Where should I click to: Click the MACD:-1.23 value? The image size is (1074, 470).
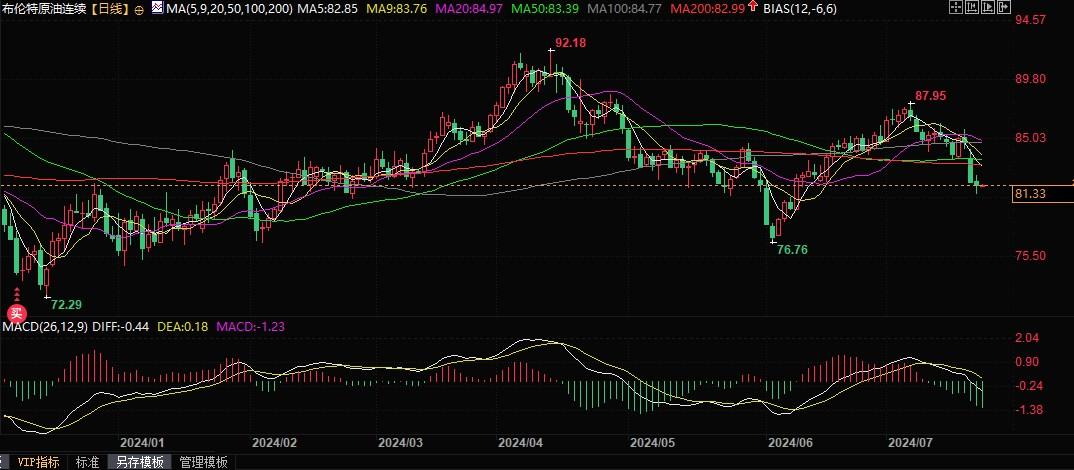tap(250, 327)
